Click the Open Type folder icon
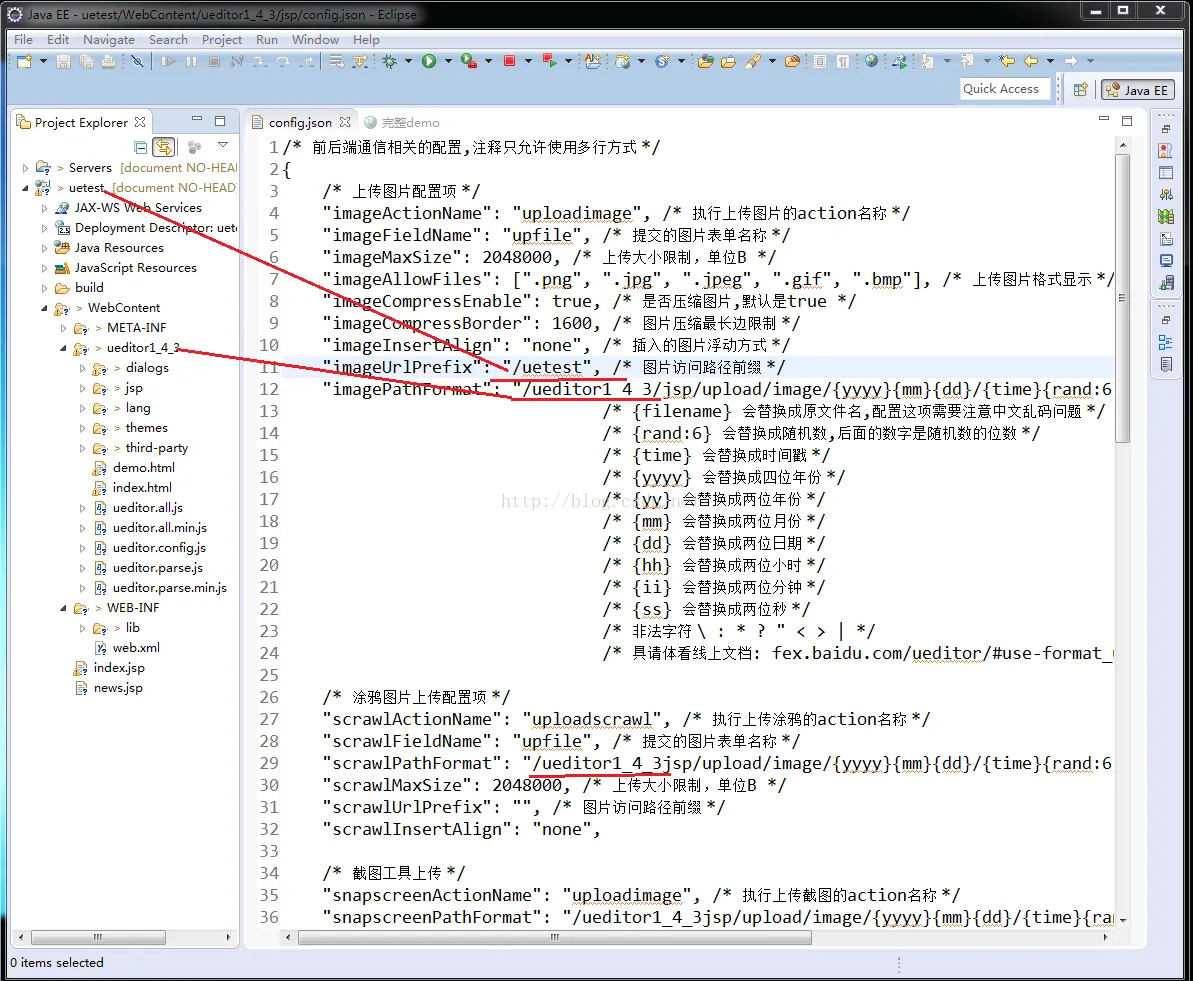This screenshot has height=981, width=1193. [x=705, y=61]
